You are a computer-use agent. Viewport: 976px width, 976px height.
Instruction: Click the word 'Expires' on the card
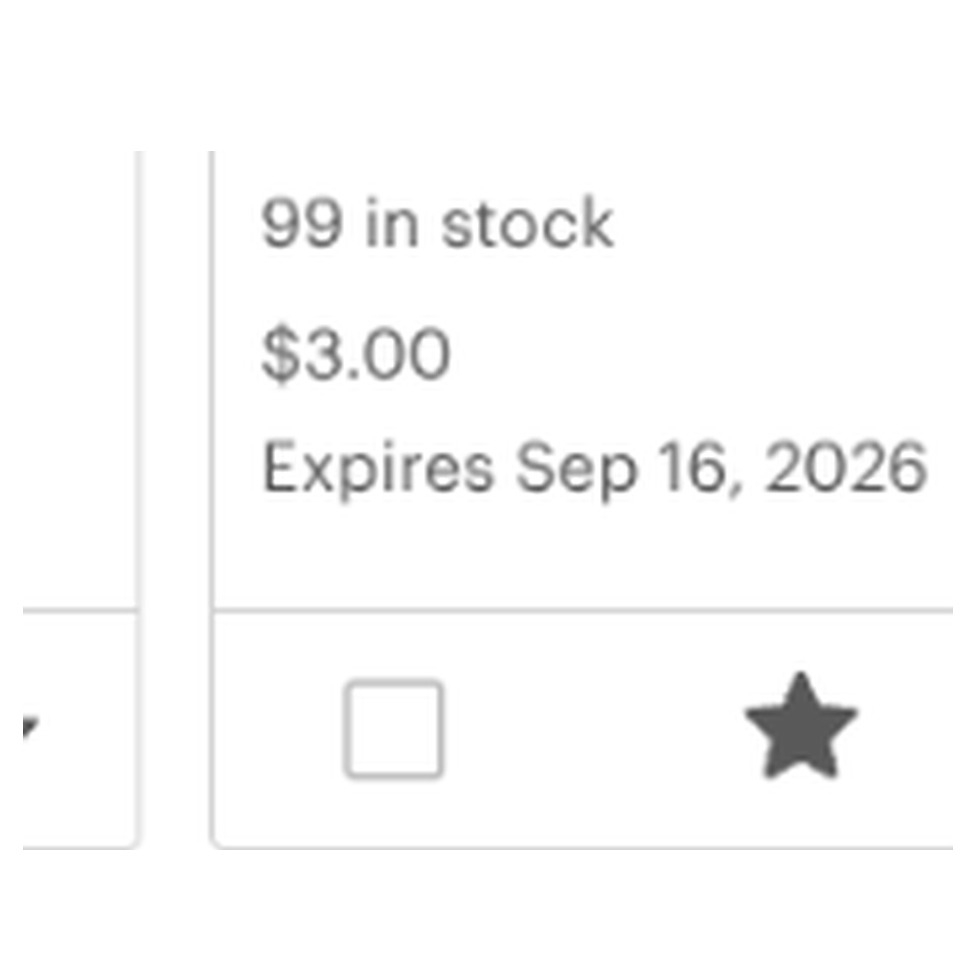point(378,468)
